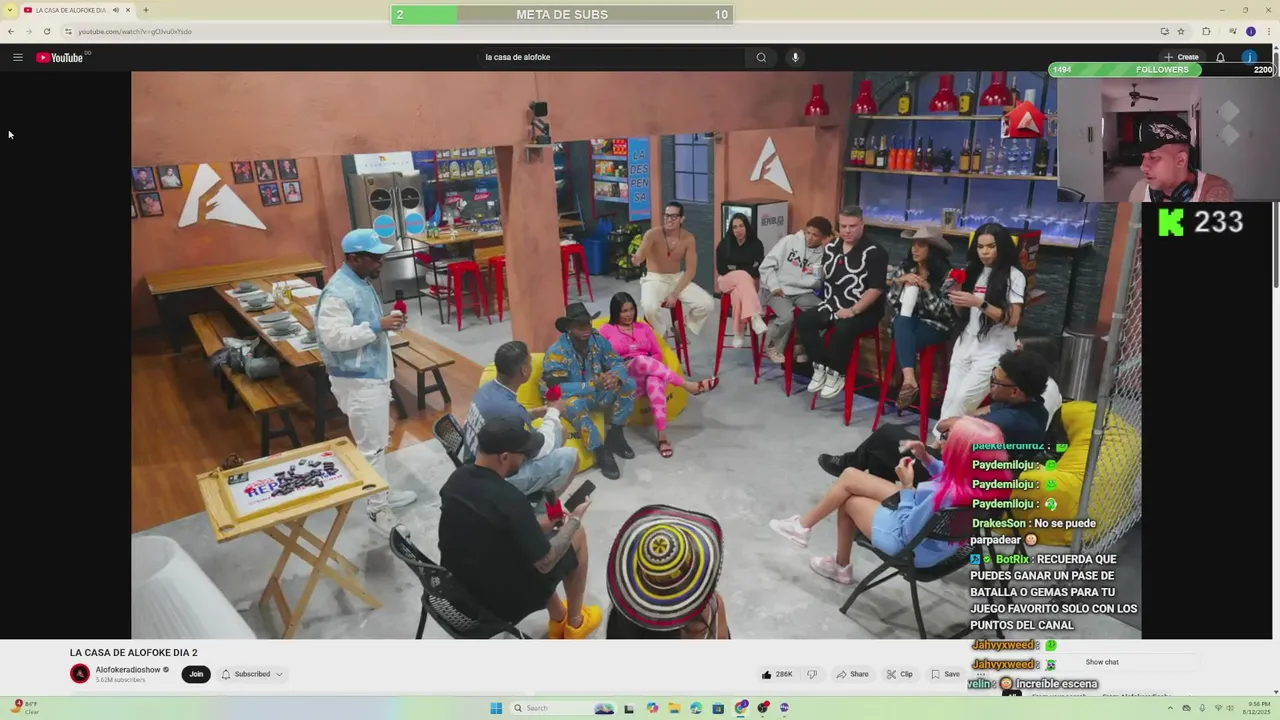Open Task View on the taskbar

629,708
